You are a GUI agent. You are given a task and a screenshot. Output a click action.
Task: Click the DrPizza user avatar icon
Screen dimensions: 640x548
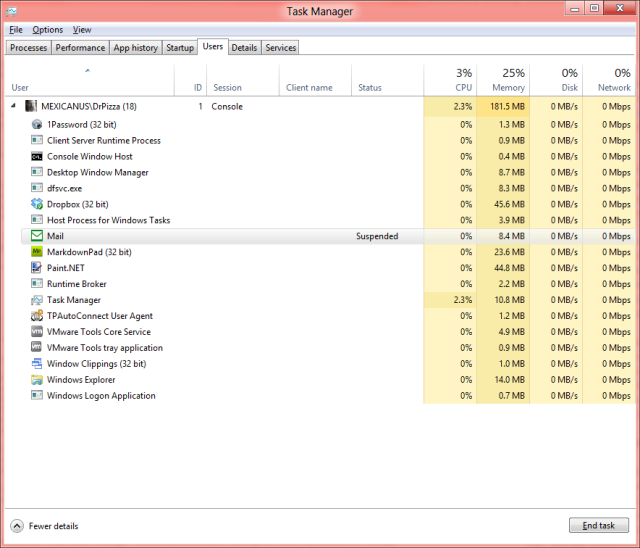(31, 106)
